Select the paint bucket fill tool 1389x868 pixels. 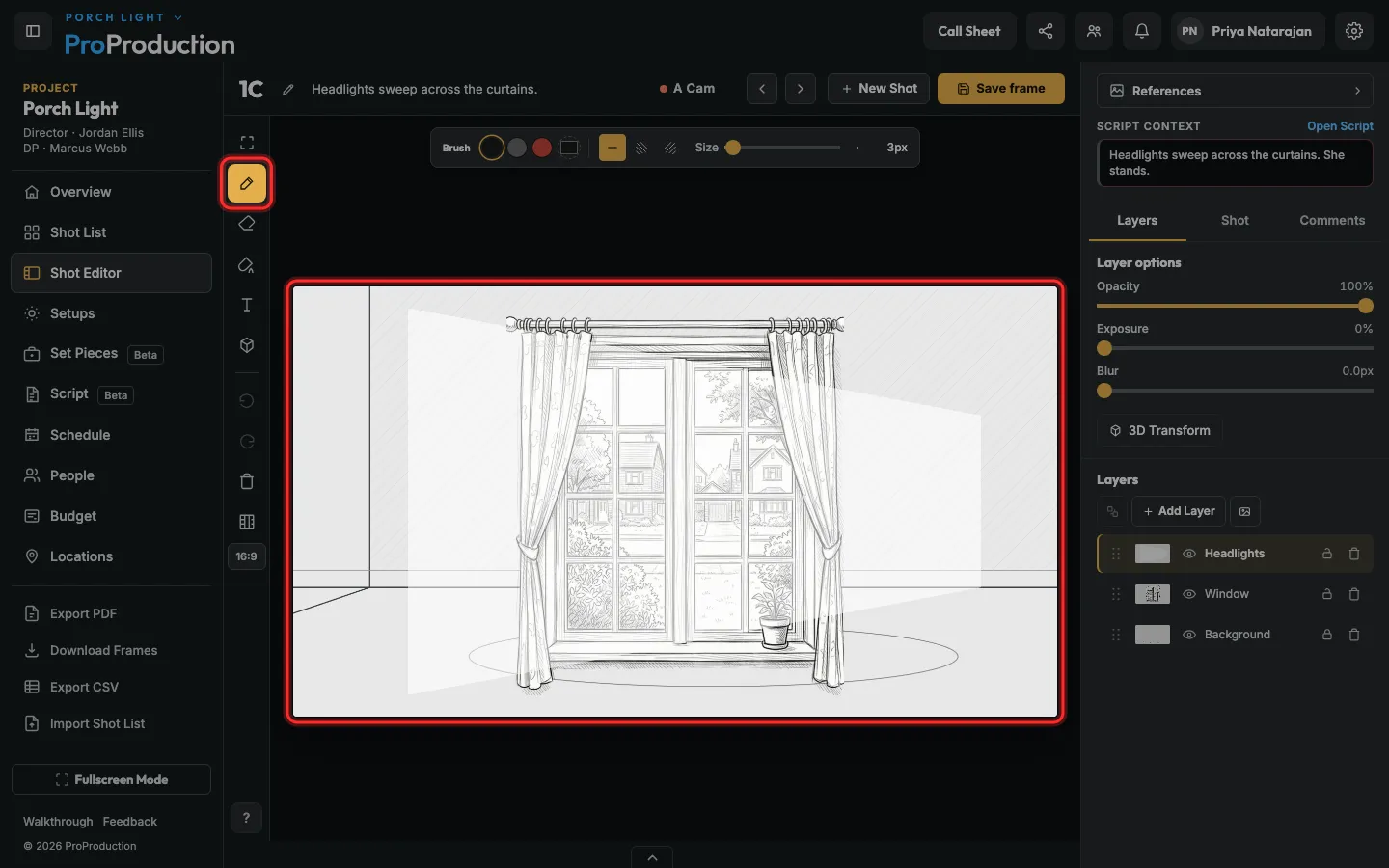point(247,264)
